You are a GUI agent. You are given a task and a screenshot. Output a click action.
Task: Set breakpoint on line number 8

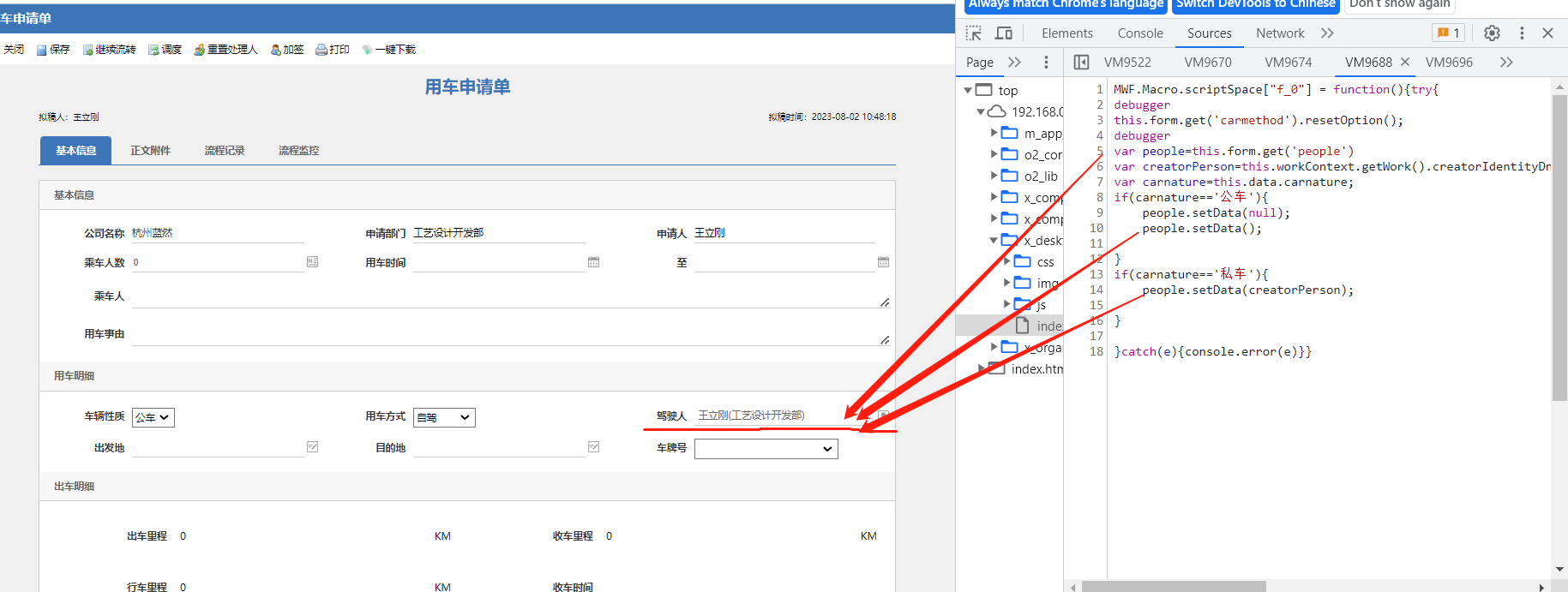pos(1099,197)
